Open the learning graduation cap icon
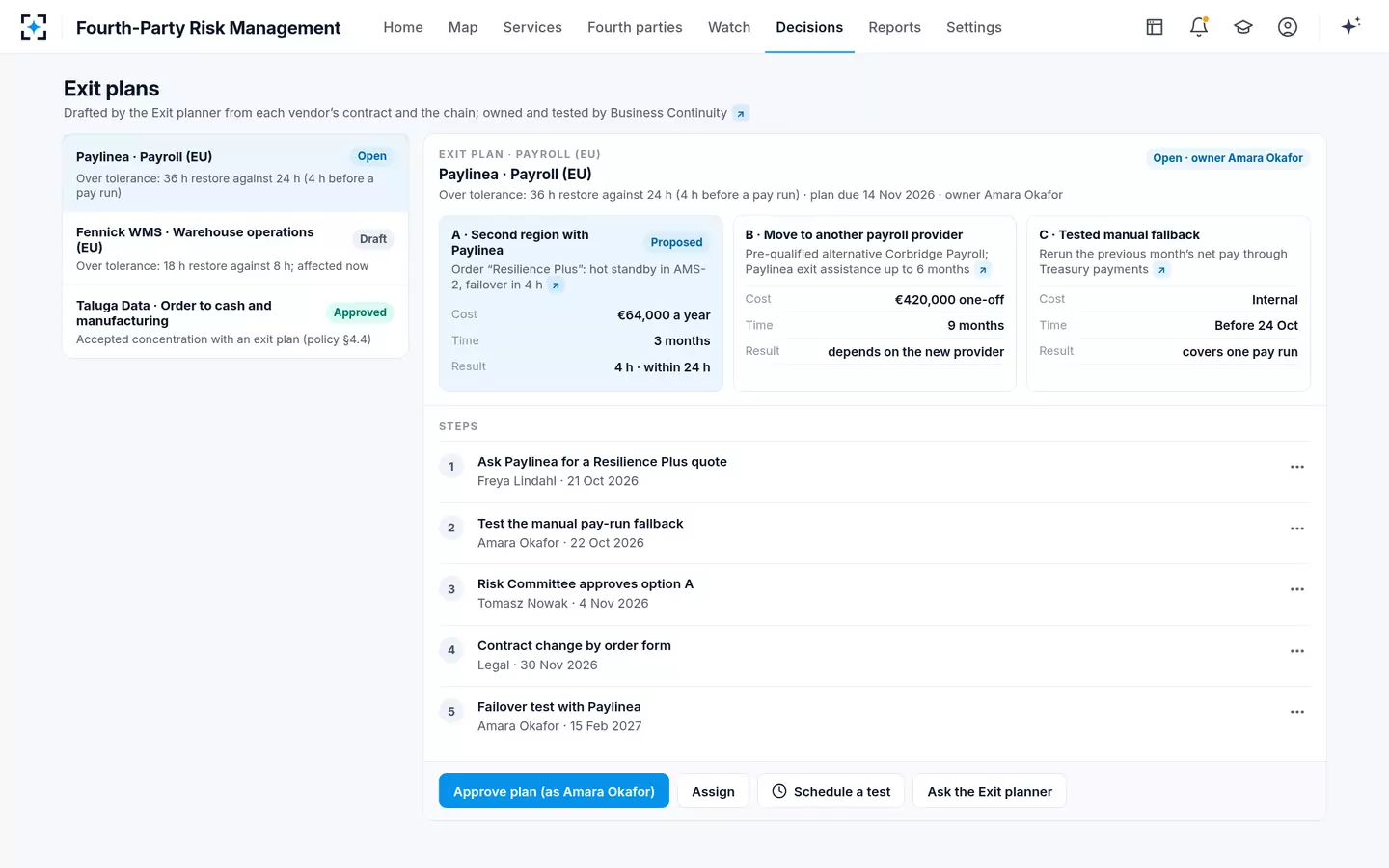 coord(1243,27)
